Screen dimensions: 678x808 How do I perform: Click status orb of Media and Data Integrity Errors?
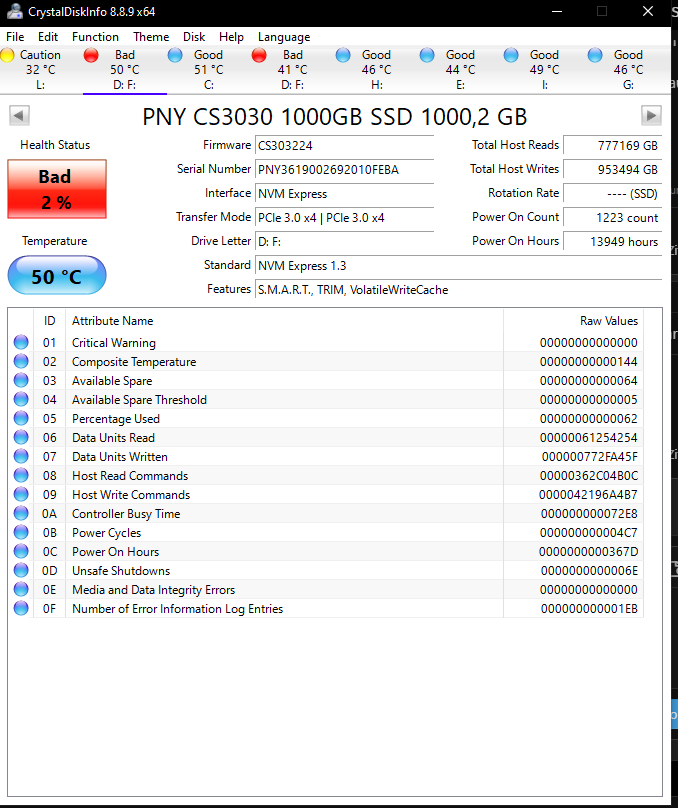[x=21, y=589]
